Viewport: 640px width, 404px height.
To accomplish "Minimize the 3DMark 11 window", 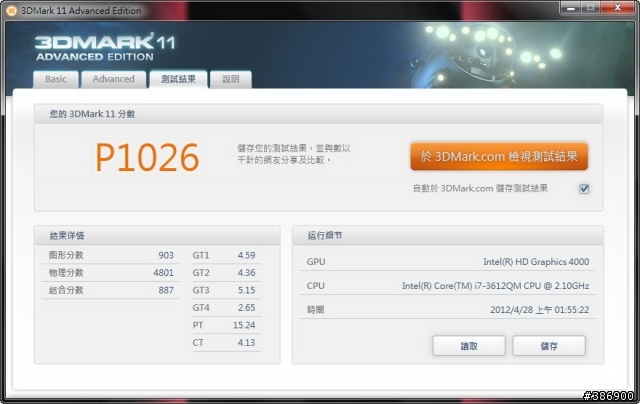I will (570, 8).
